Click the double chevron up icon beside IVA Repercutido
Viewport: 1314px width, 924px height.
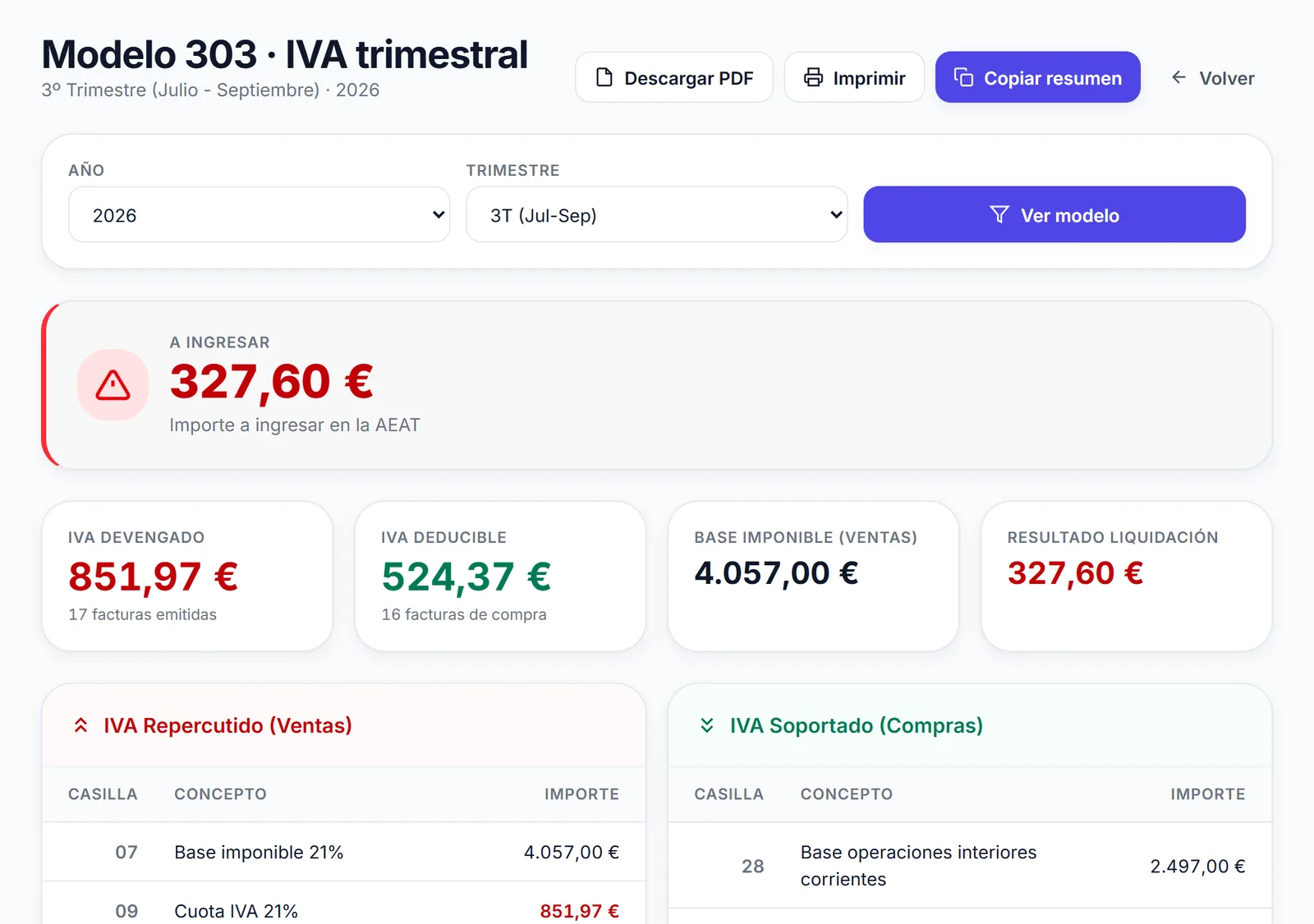point(80,725)
